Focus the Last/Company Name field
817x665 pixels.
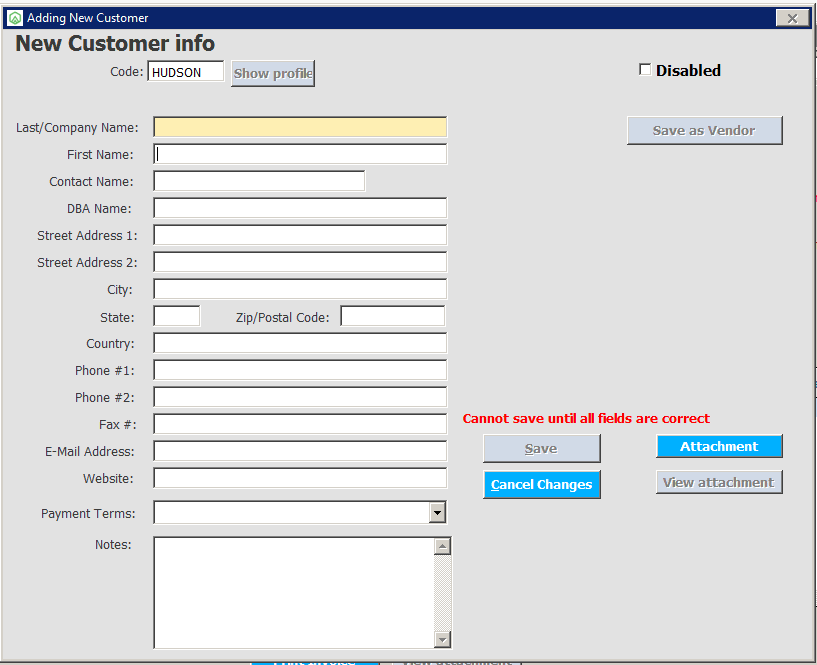300,127
